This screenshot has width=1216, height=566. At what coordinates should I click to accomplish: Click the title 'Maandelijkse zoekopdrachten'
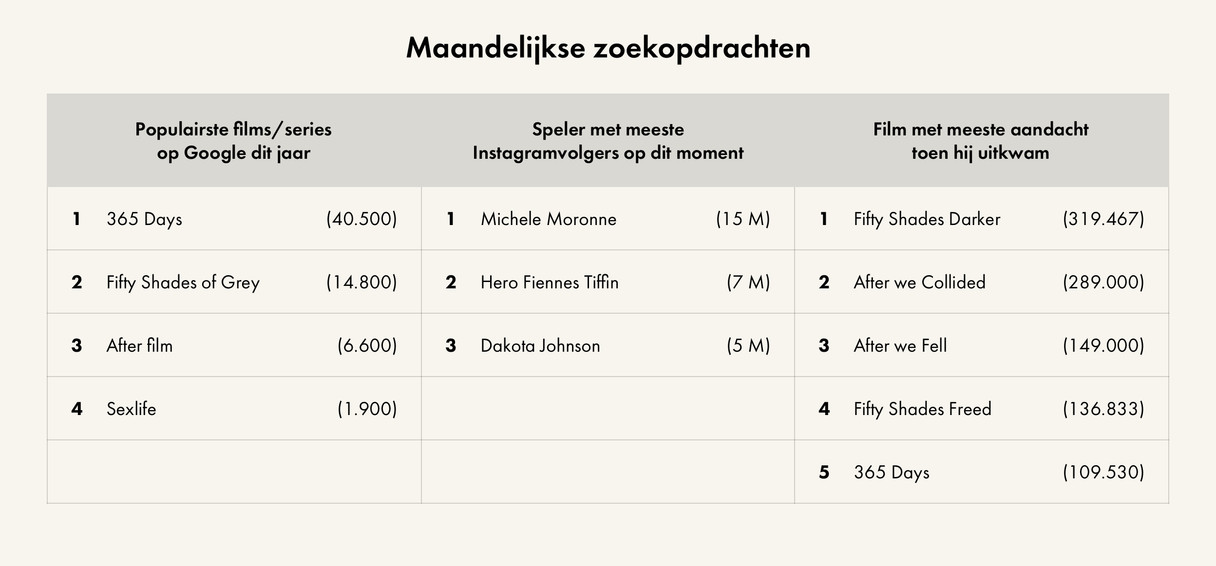[x=607, y=48]
